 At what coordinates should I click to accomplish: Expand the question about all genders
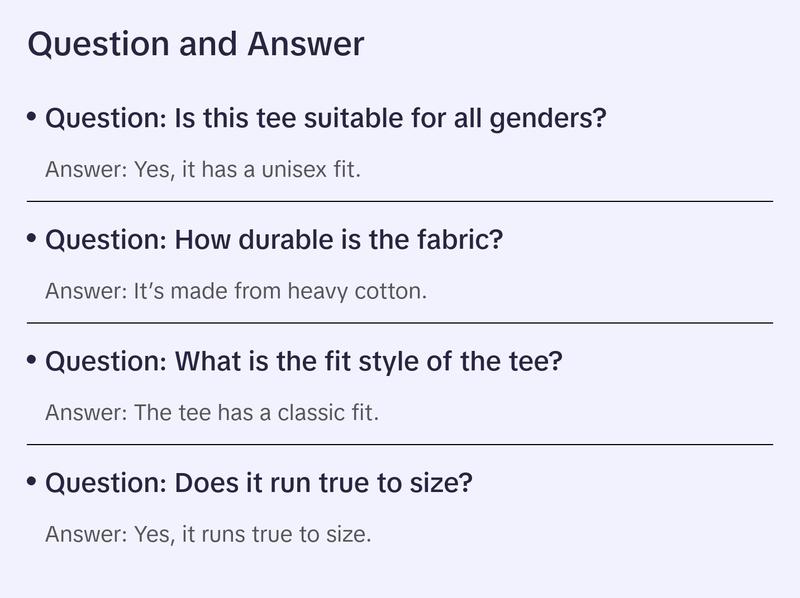326,119
